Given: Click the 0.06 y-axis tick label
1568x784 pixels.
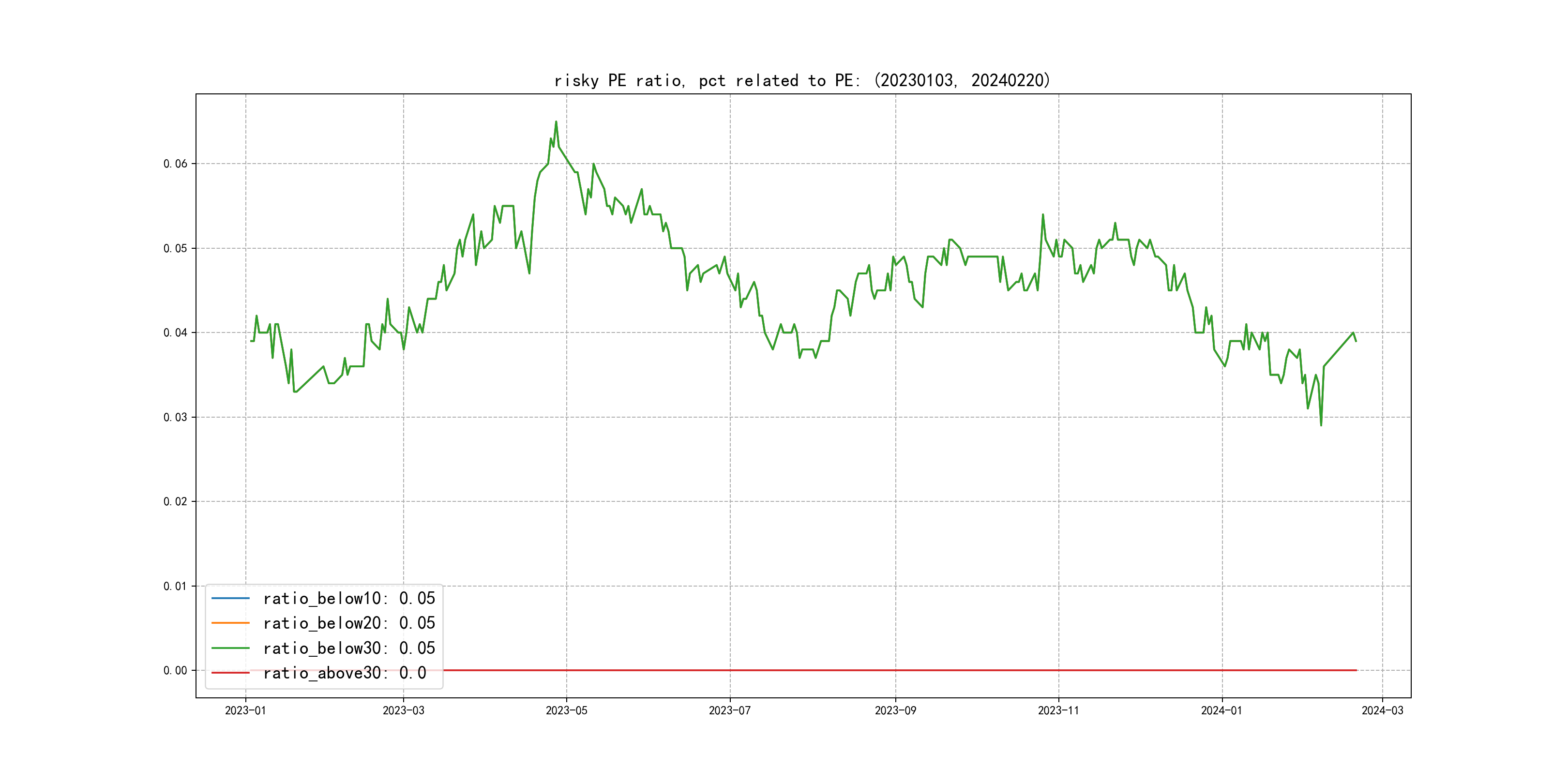Looking at the screenshot, I should (x=175, y=164).
